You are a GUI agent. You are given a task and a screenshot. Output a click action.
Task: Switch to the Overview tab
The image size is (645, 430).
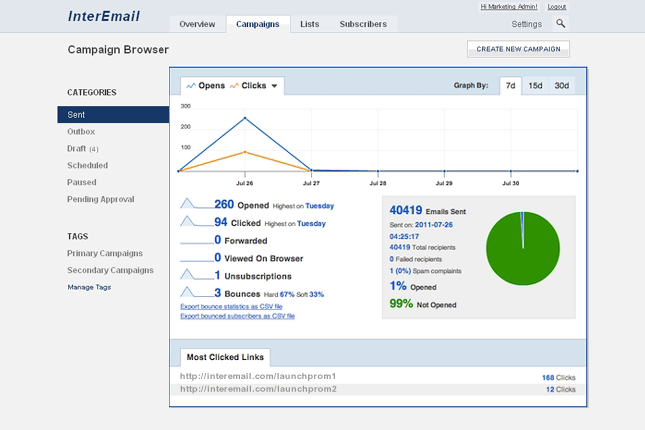197,24
